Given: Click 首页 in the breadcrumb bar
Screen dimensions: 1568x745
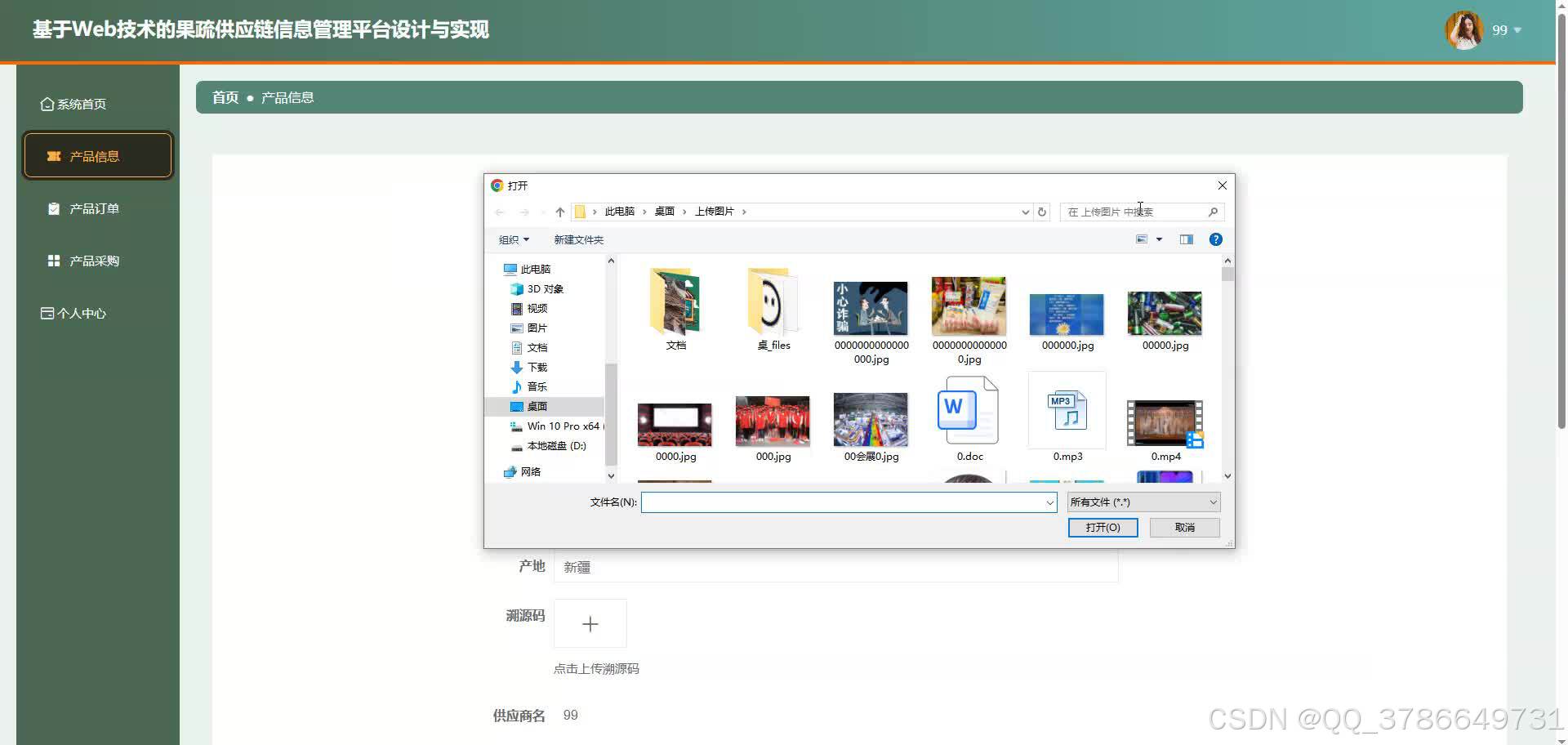Looking at the screenshot, I should click(x=224, y=97).
